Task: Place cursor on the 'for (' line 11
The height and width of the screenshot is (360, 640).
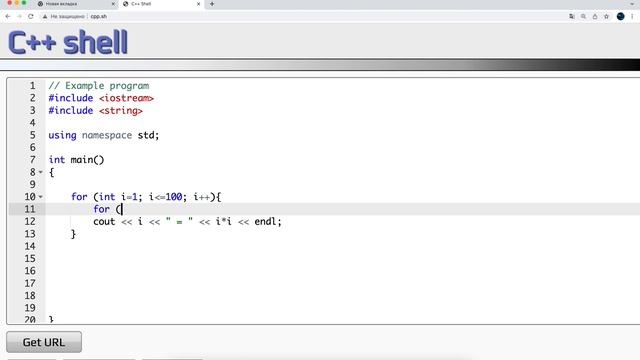Action: coord(108,209)
